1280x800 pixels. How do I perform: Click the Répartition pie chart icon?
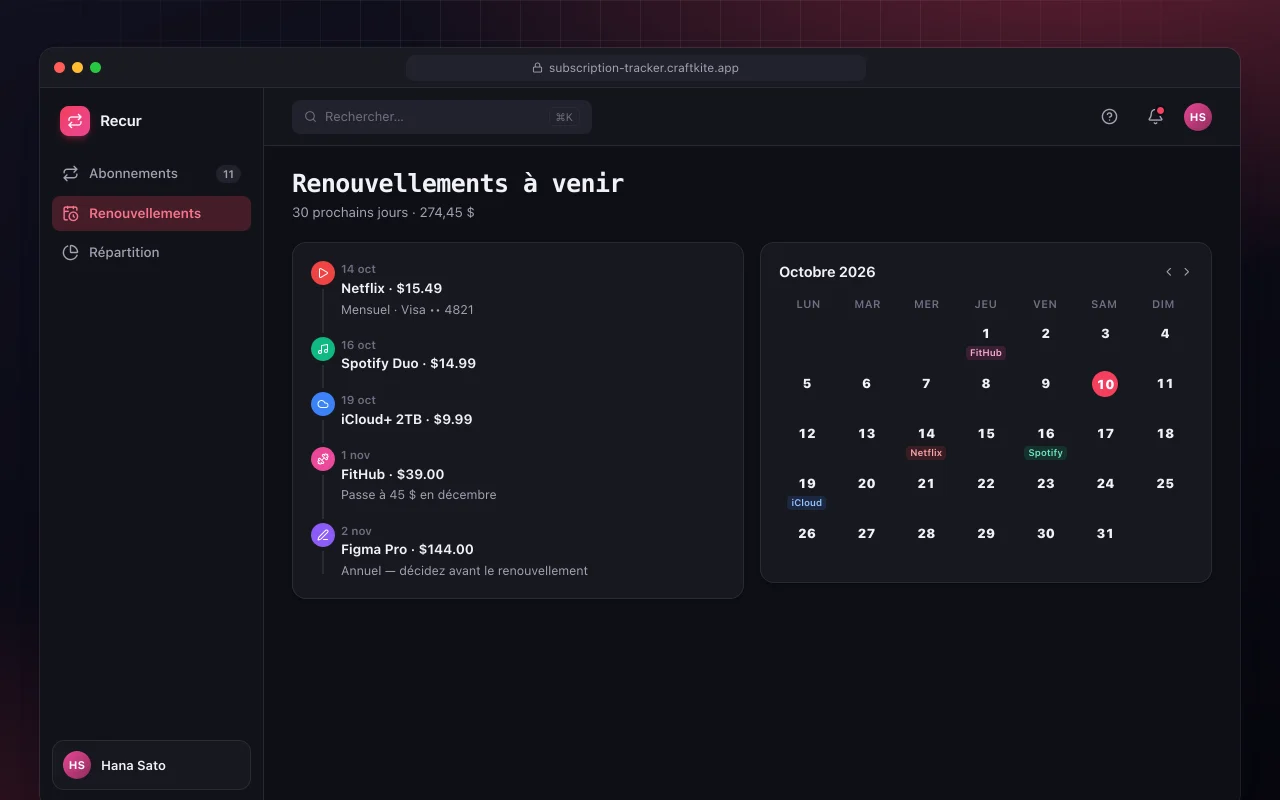click(70, 253)
